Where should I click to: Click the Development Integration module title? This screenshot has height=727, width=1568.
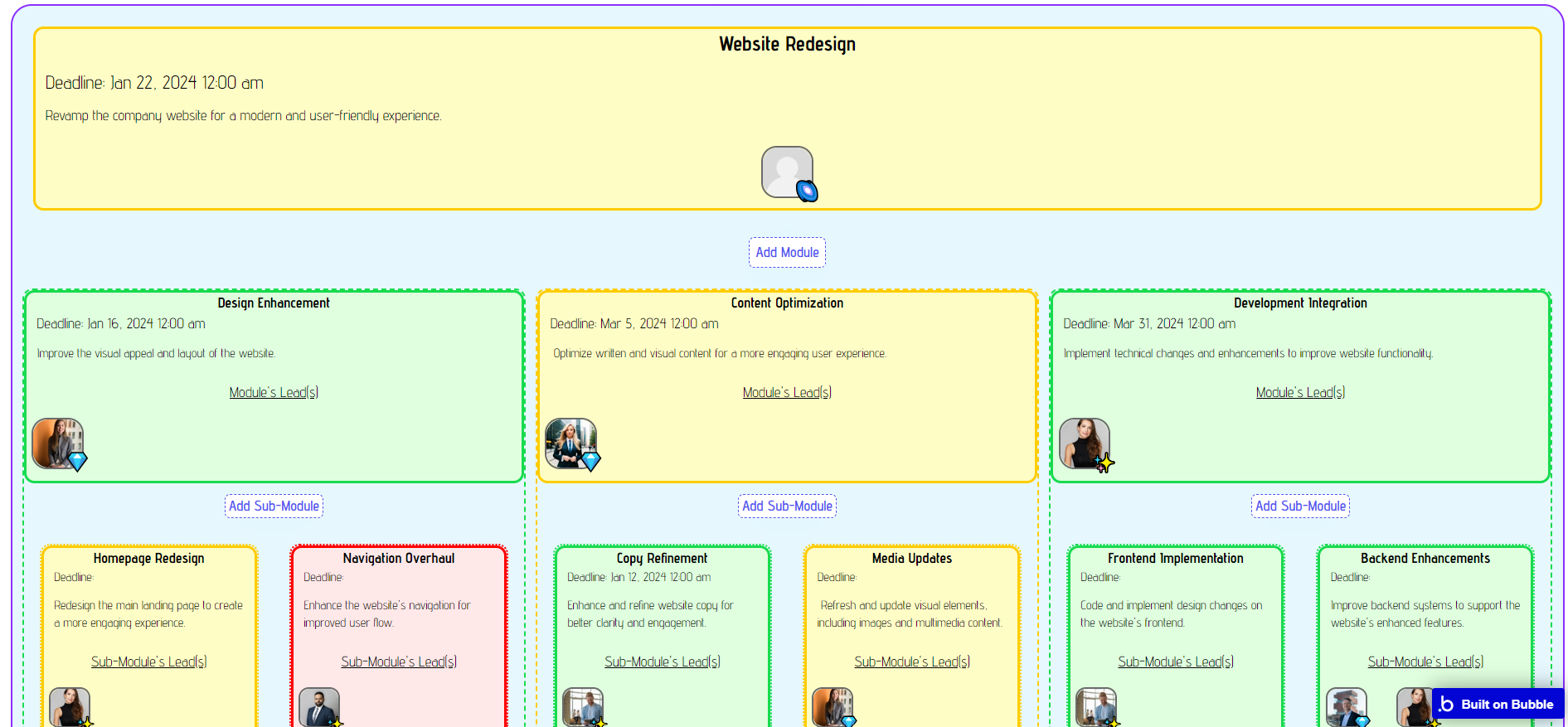click(x=1300, y=303)
